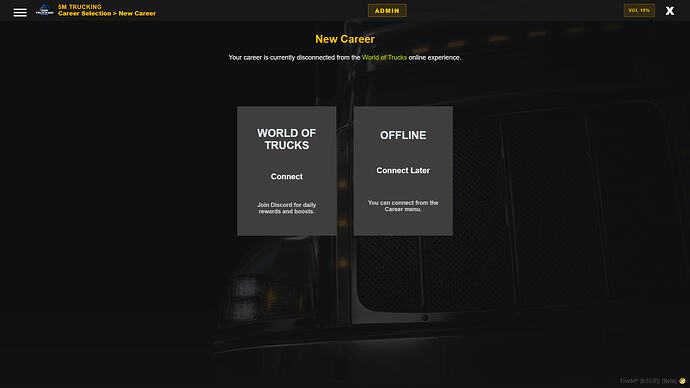
Task: Click the New Career heading
Action: click(x=345, y=39)
